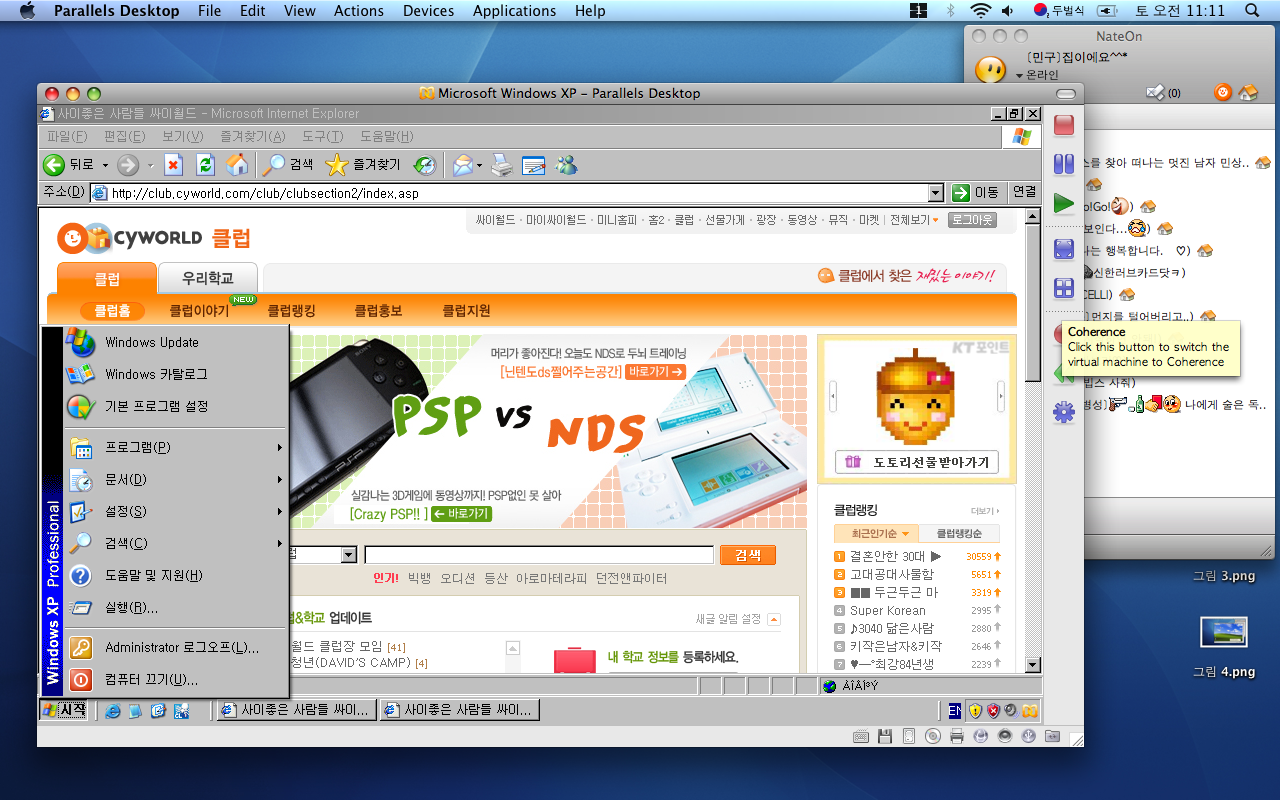Click the four-squares Coherence icon in Parallels sidebar
The height and width of the screenshot is (800, 1280).
tap(1064, 289)
